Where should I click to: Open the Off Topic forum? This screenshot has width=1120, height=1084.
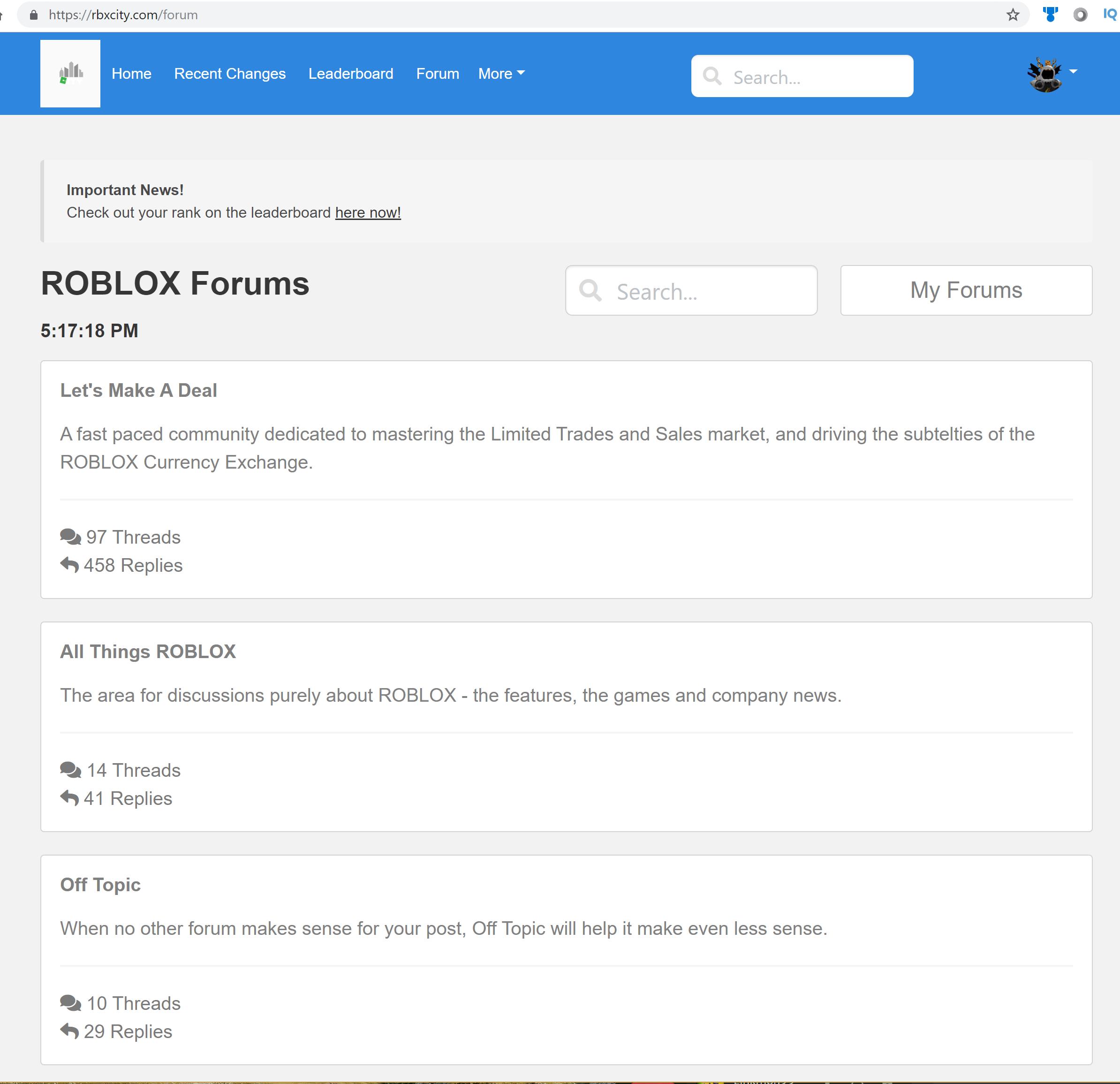pyautogui.click(x=100, y=885)
